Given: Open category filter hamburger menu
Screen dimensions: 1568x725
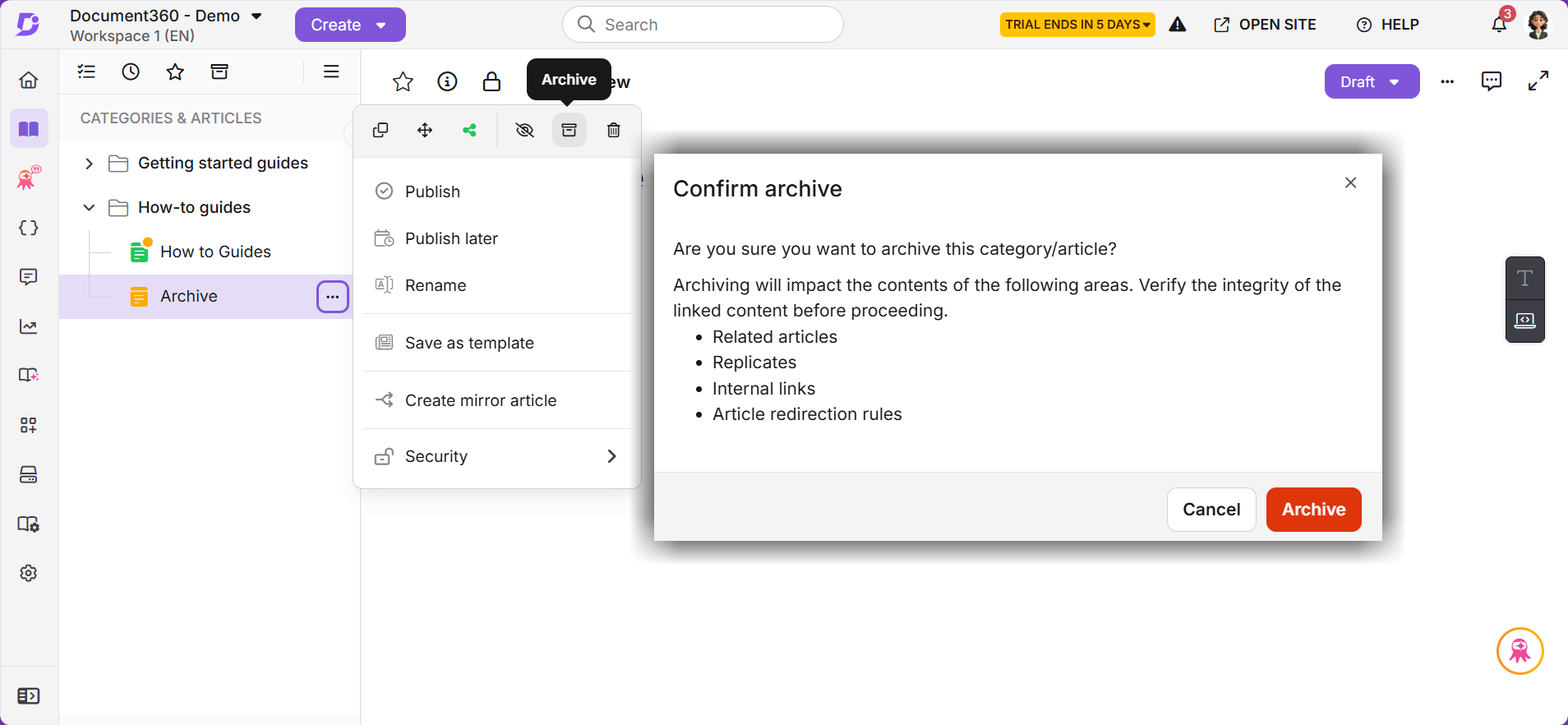Looking at the screenshot, I should 331,72.
